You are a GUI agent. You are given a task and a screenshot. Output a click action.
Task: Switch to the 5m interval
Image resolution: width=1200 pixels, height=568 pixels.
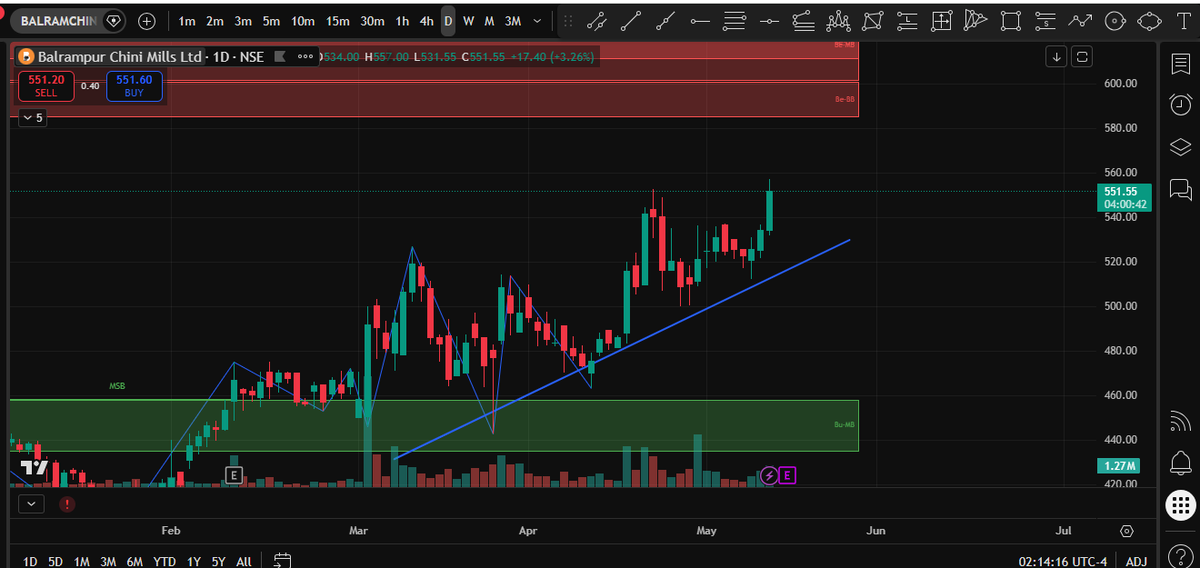pyautogui.click(x=271, y=20)
